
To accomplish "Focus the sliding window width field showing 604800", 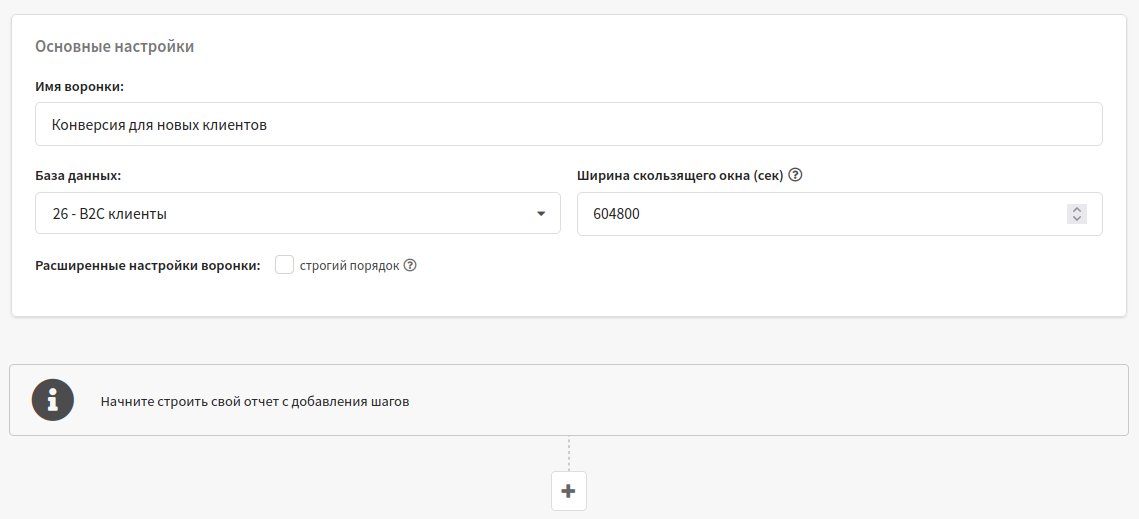I will [x=840, y=214].
